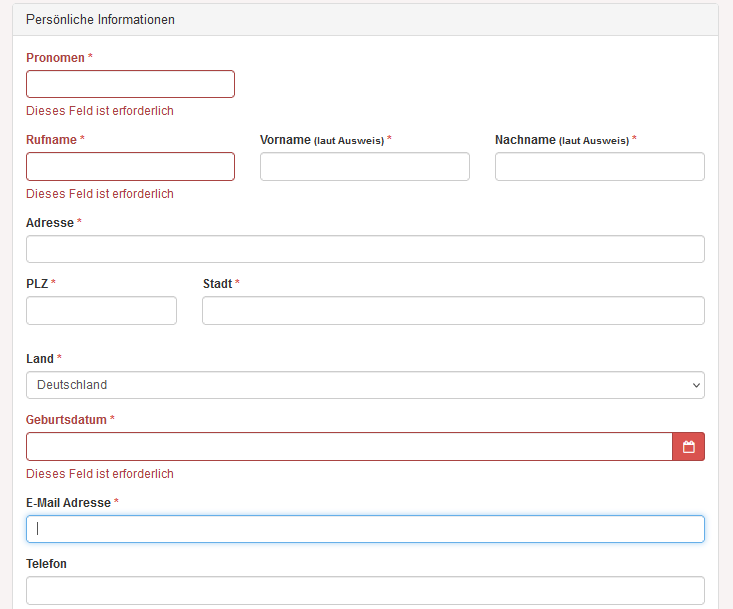This screenshot has width=733, height=609.
Task: Click into the Telefon input field
Action: 365,590
